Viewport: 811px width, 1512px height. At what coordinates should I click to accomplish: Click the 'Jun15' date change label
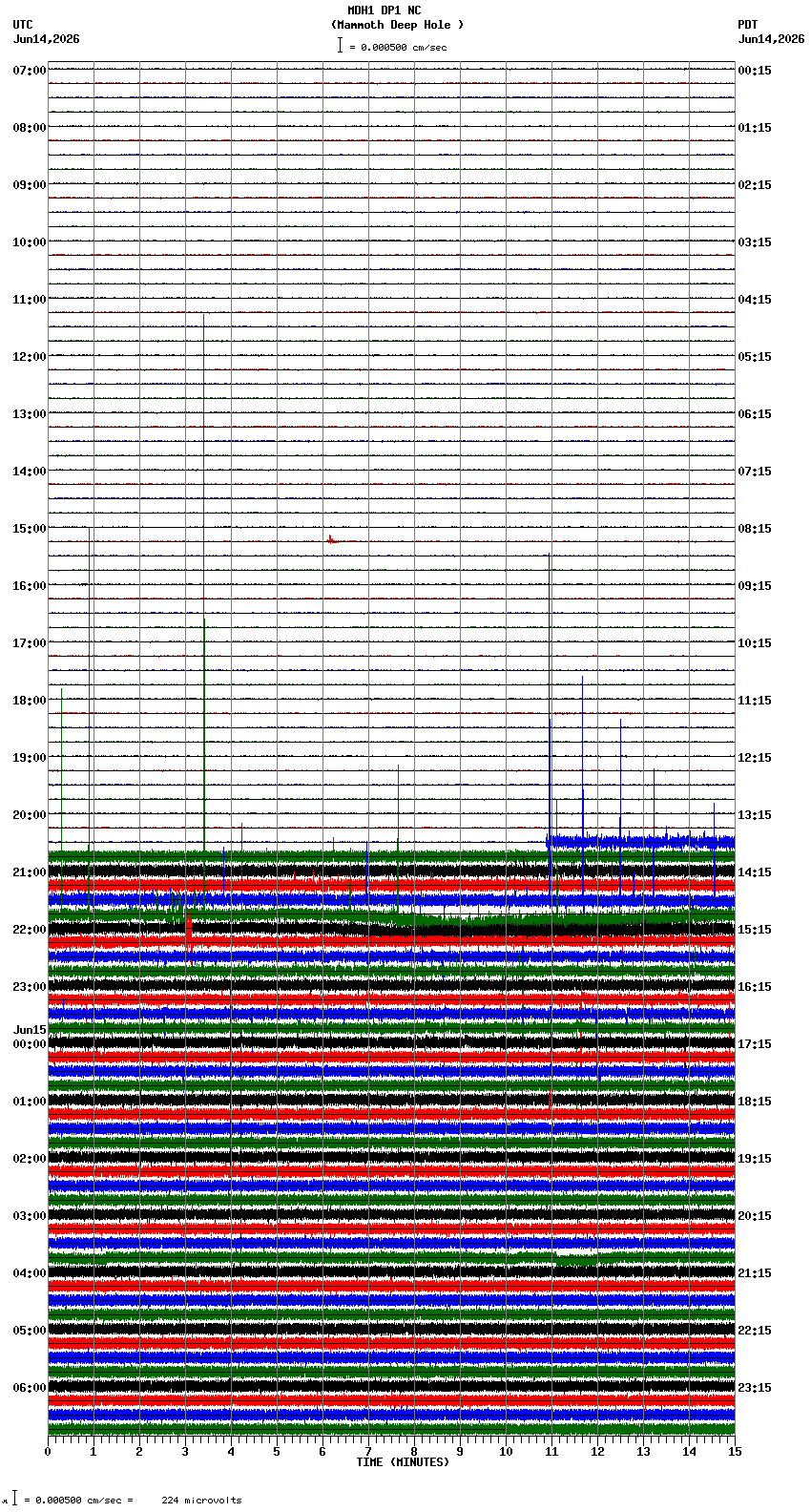click(30, 1030)
